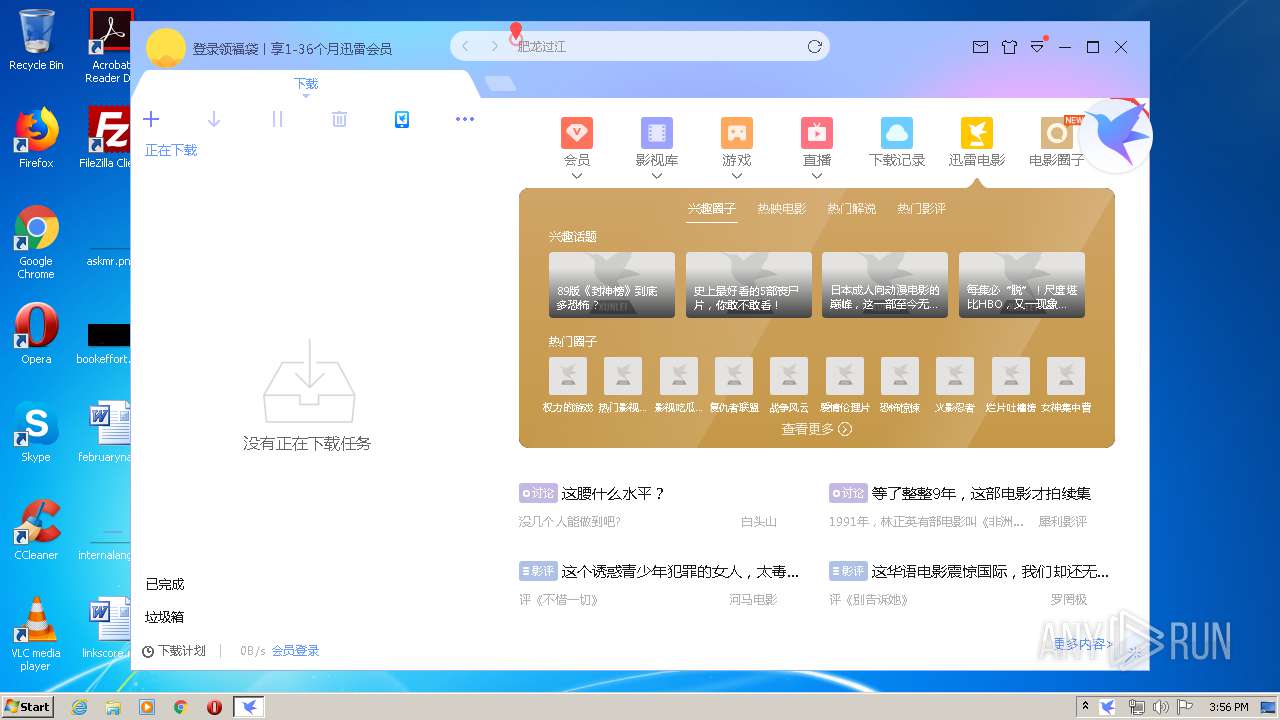
Task: Expand the chevron under 会员
Action: (x=577, y=176)
